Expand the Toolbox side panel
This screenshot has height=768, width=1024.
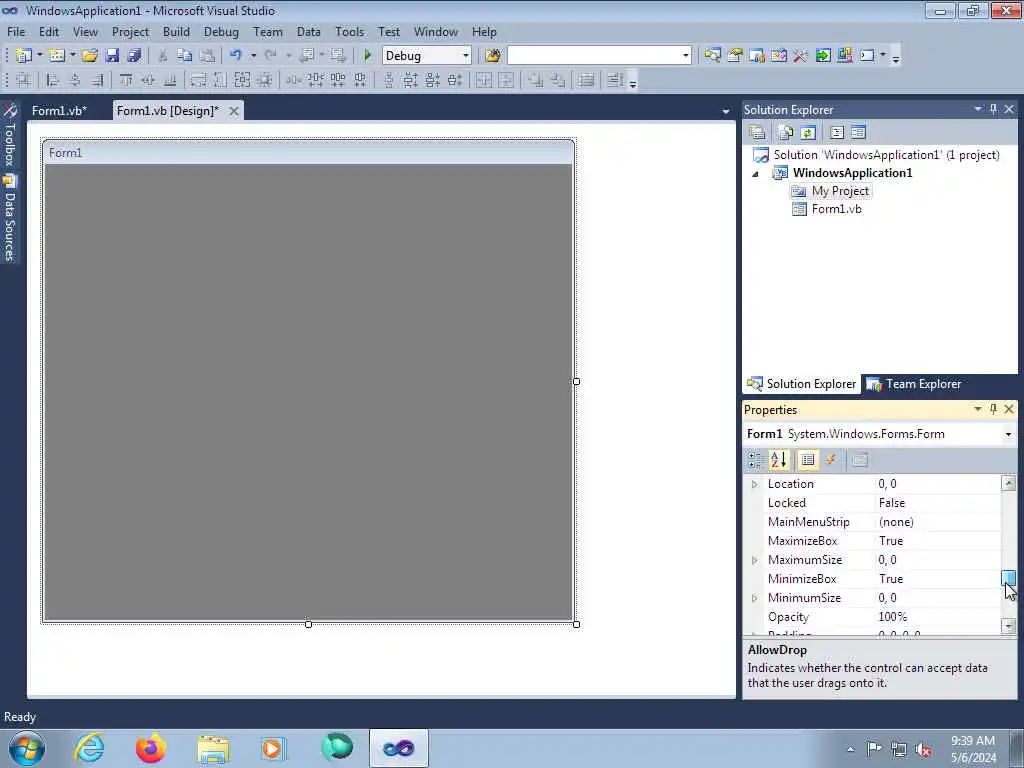(x=9, y=135)
